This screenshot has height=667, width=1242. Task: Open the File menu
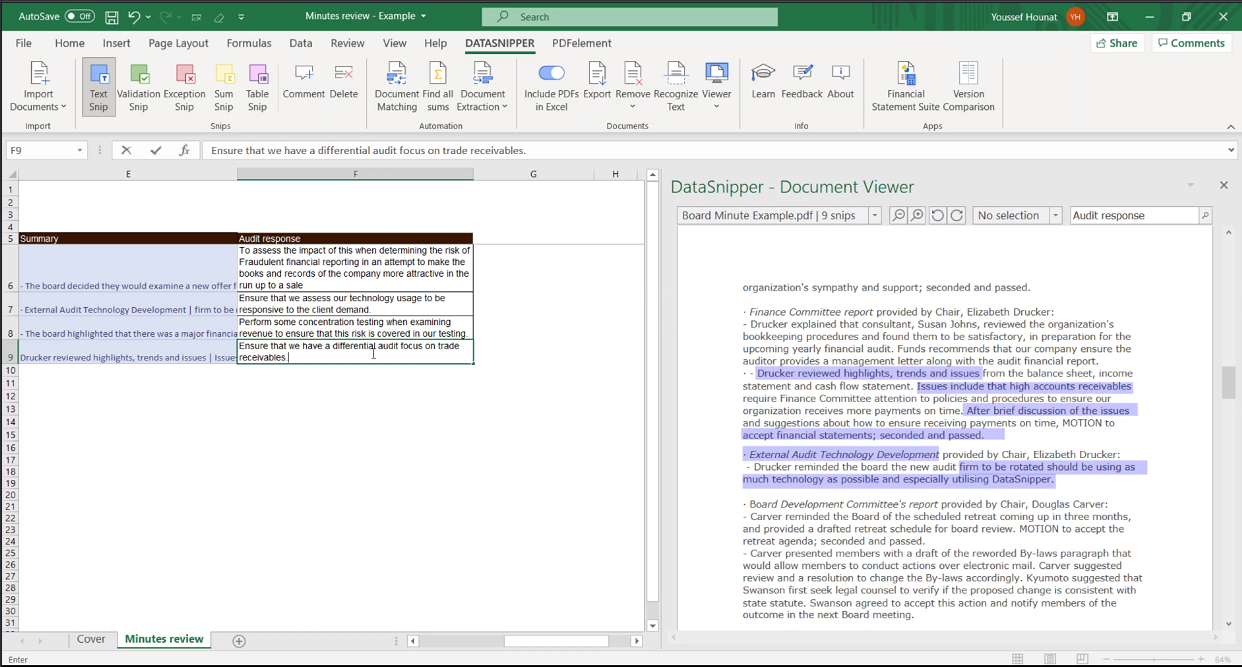(24, 43)
